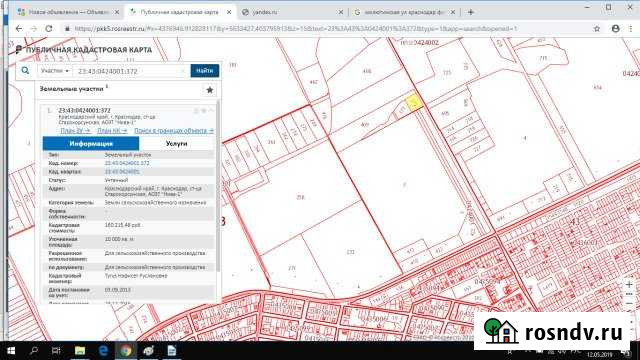The image size is (640, 360).
Task: Open the document app on taskbar
Action: point(172,351)
